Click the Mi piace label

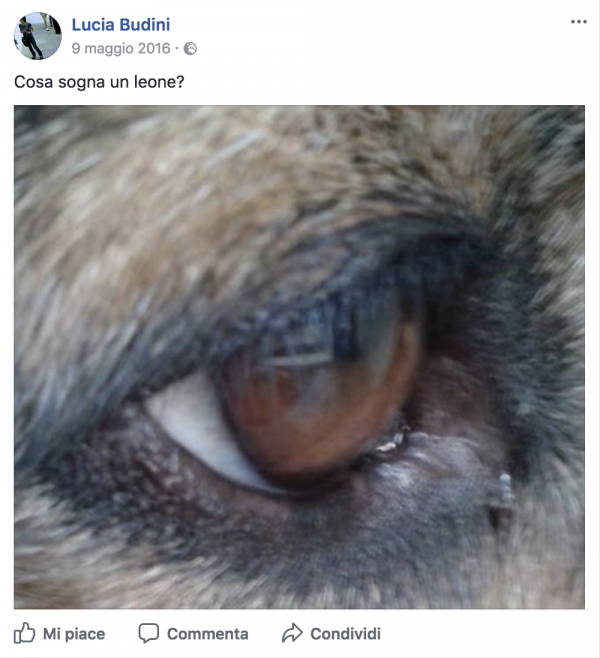[74, 634]
